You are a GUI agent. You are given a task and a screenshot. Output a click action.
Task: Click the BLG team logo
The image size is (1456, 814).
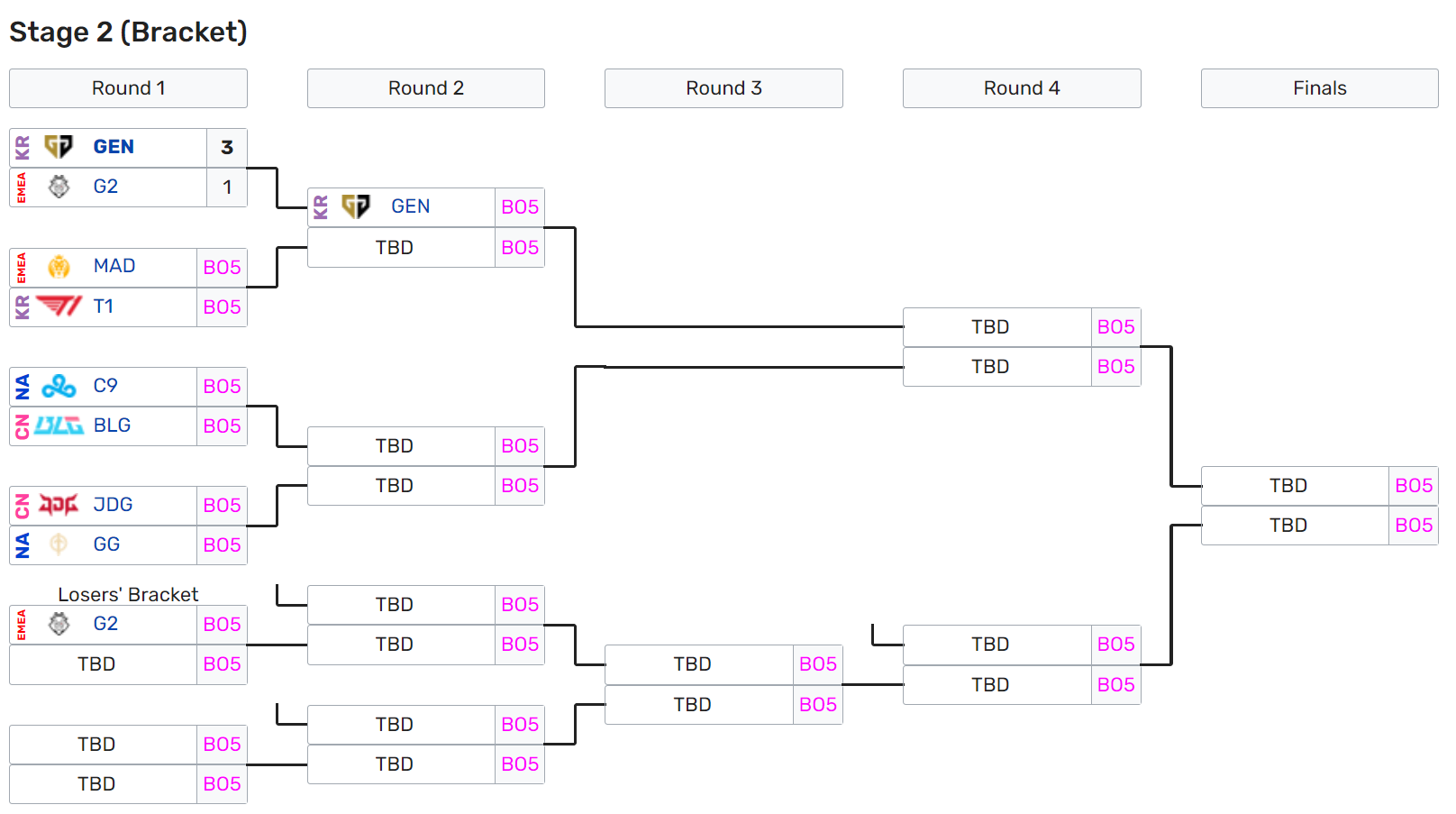point(59,425)
